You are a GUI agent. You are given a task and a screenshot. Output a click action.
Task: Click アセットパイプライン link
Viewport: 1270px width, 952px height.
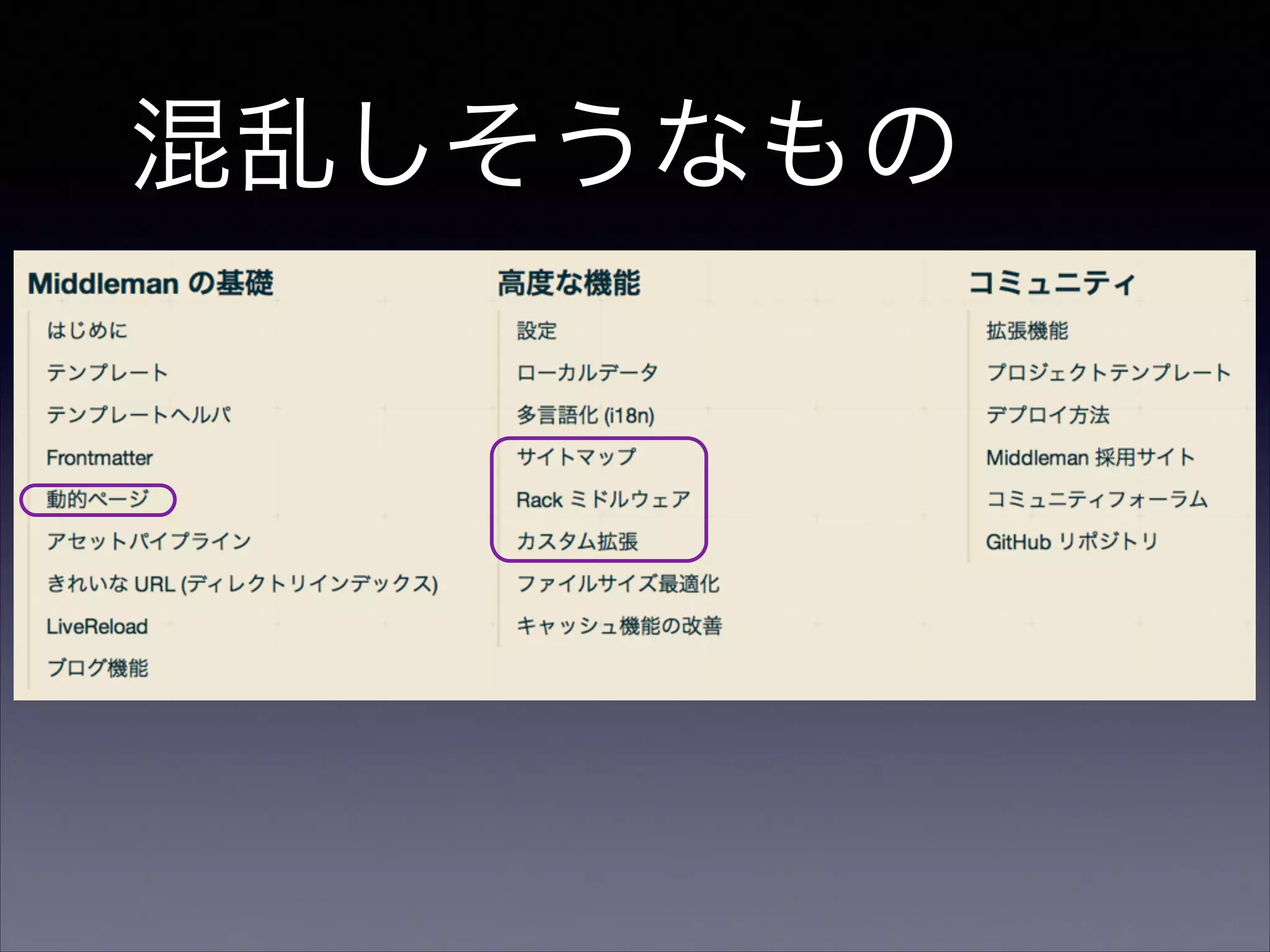(x=149, y=542)
